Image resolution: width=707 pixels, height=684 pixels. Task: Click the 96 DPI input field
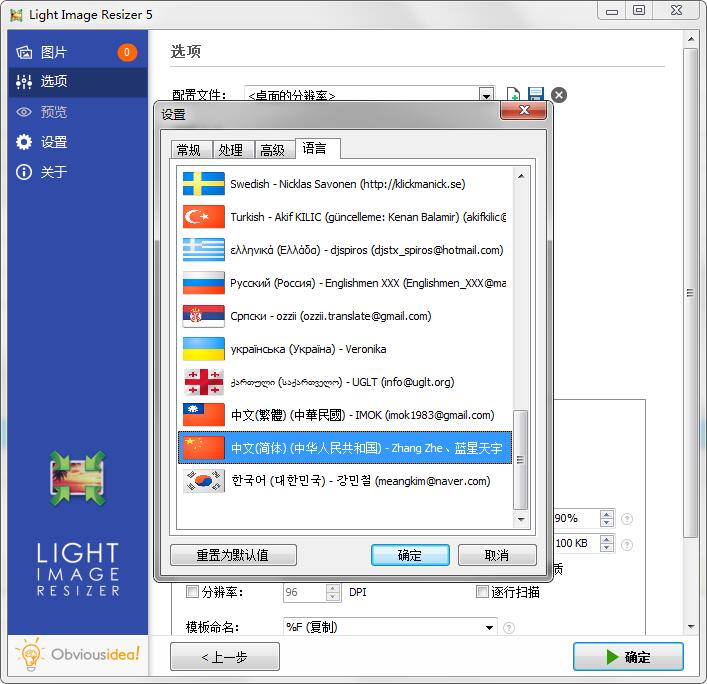305,592
